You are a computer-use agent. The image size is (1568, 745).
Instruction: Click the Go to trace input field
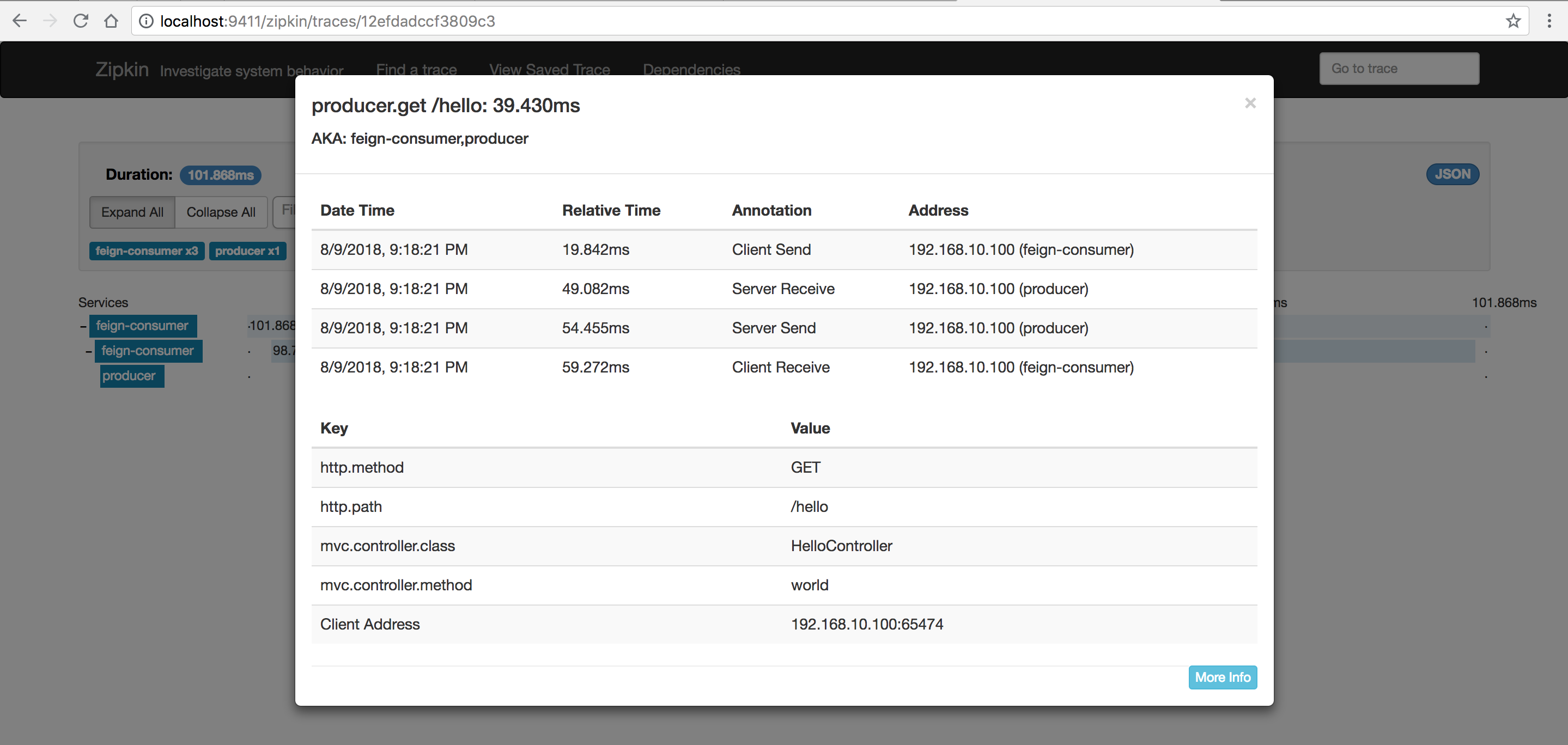[x=1398, y=68]
